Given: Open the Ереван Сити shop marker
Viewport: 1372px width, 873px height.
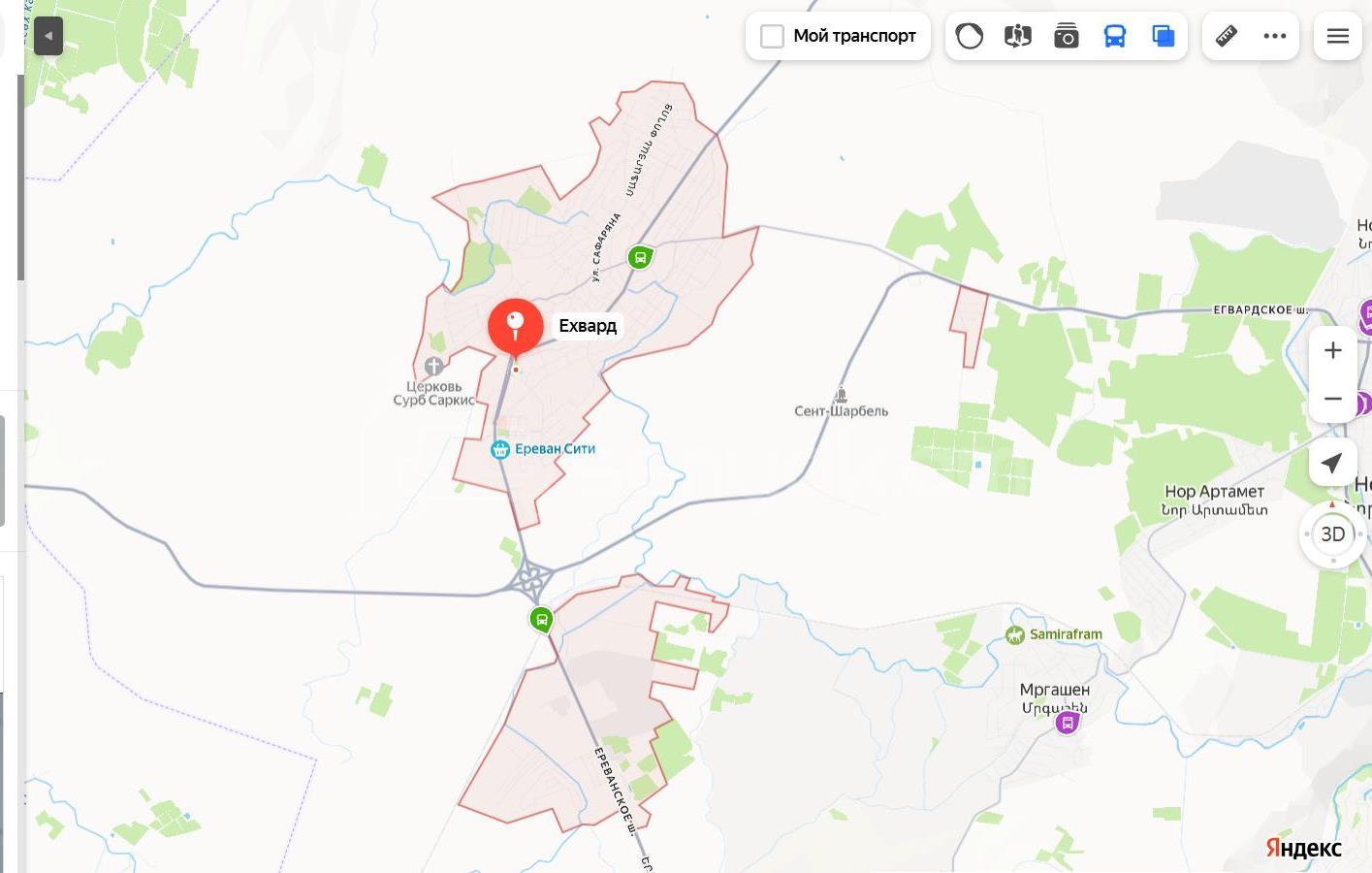Looking at the screenshot, I should point(500,449).
